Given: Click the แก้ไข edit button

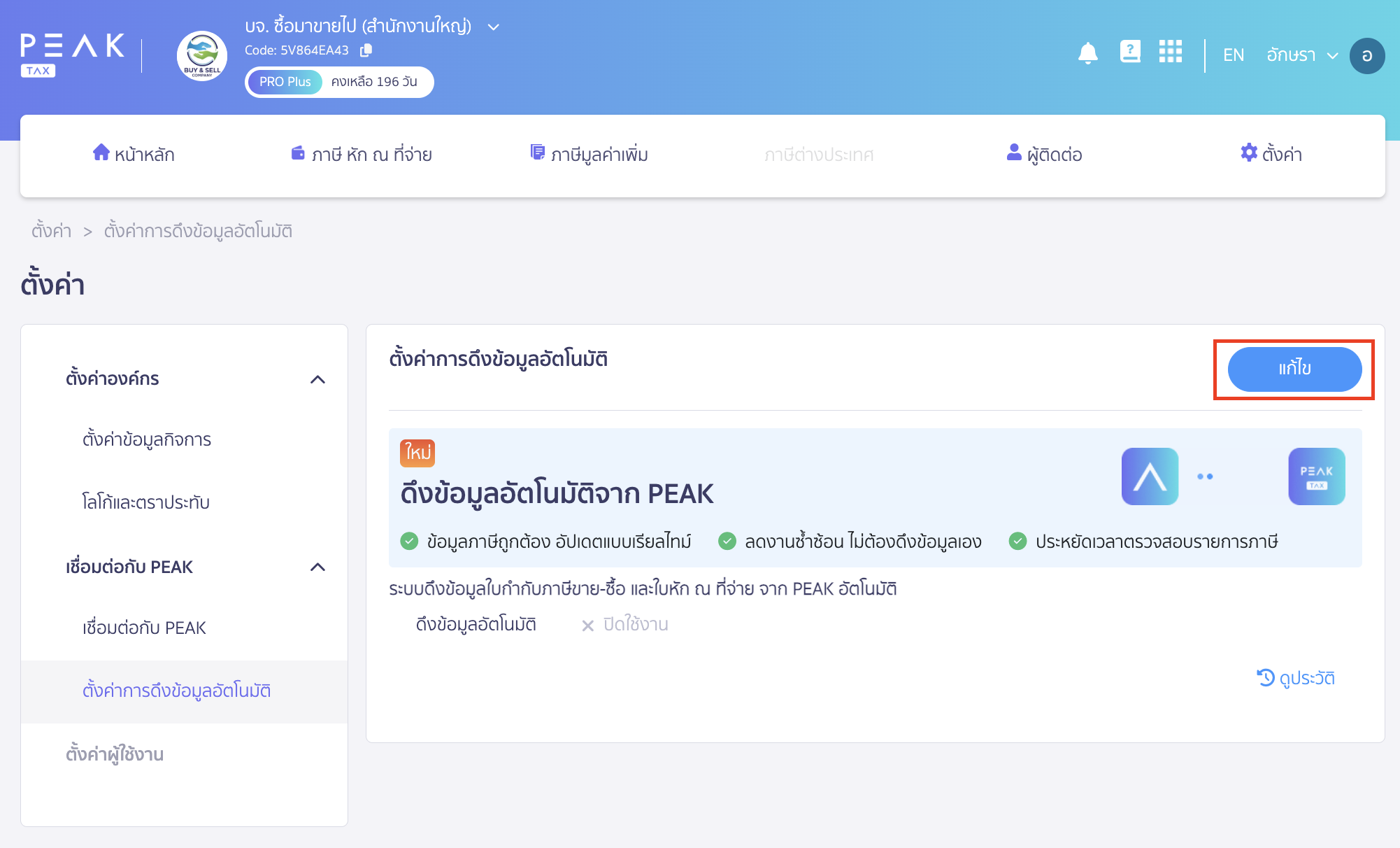Looking at the screenshot, I should tap(1293, 369).
